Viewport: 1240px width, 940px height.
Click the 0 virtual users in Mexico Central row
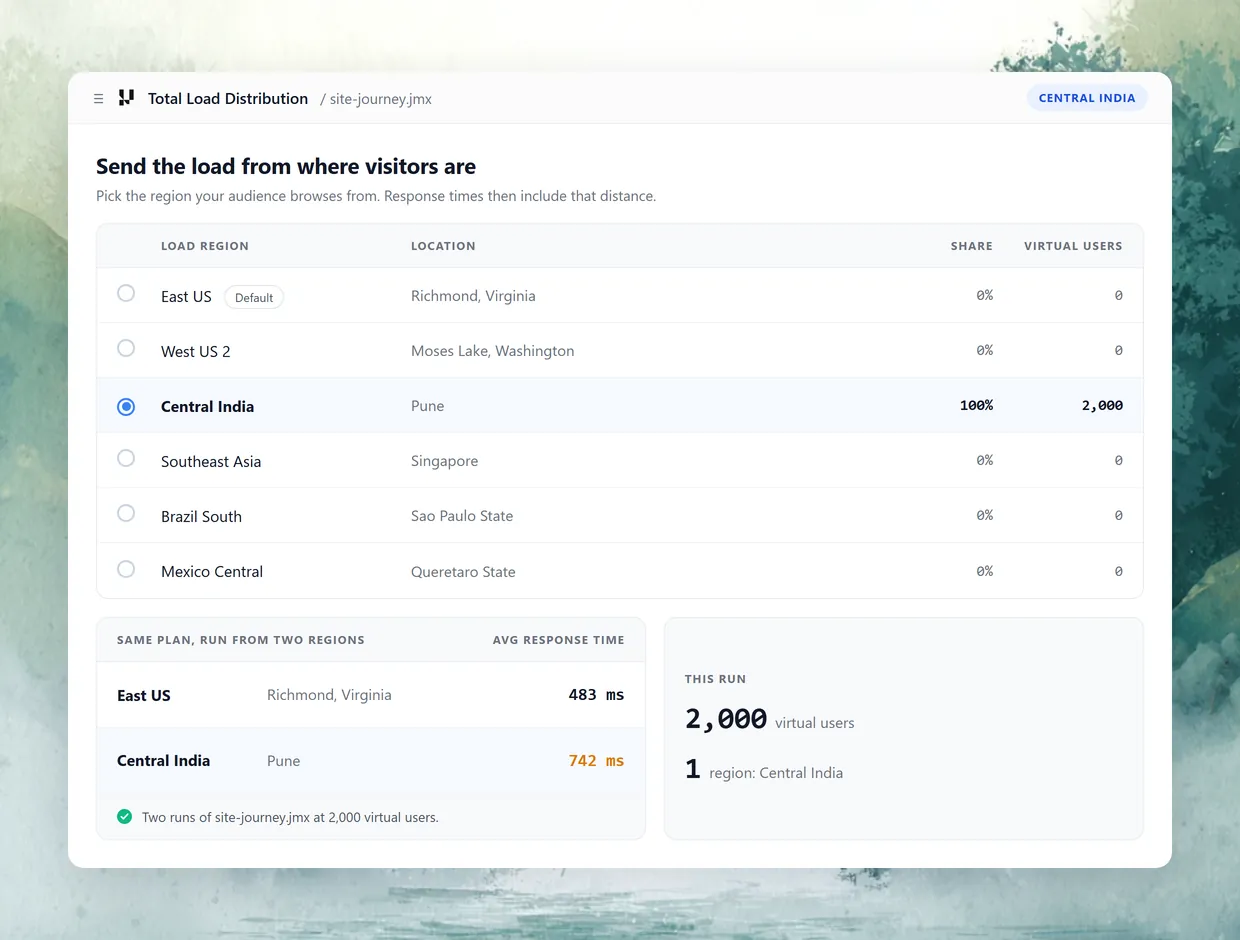click(1118, 572)
